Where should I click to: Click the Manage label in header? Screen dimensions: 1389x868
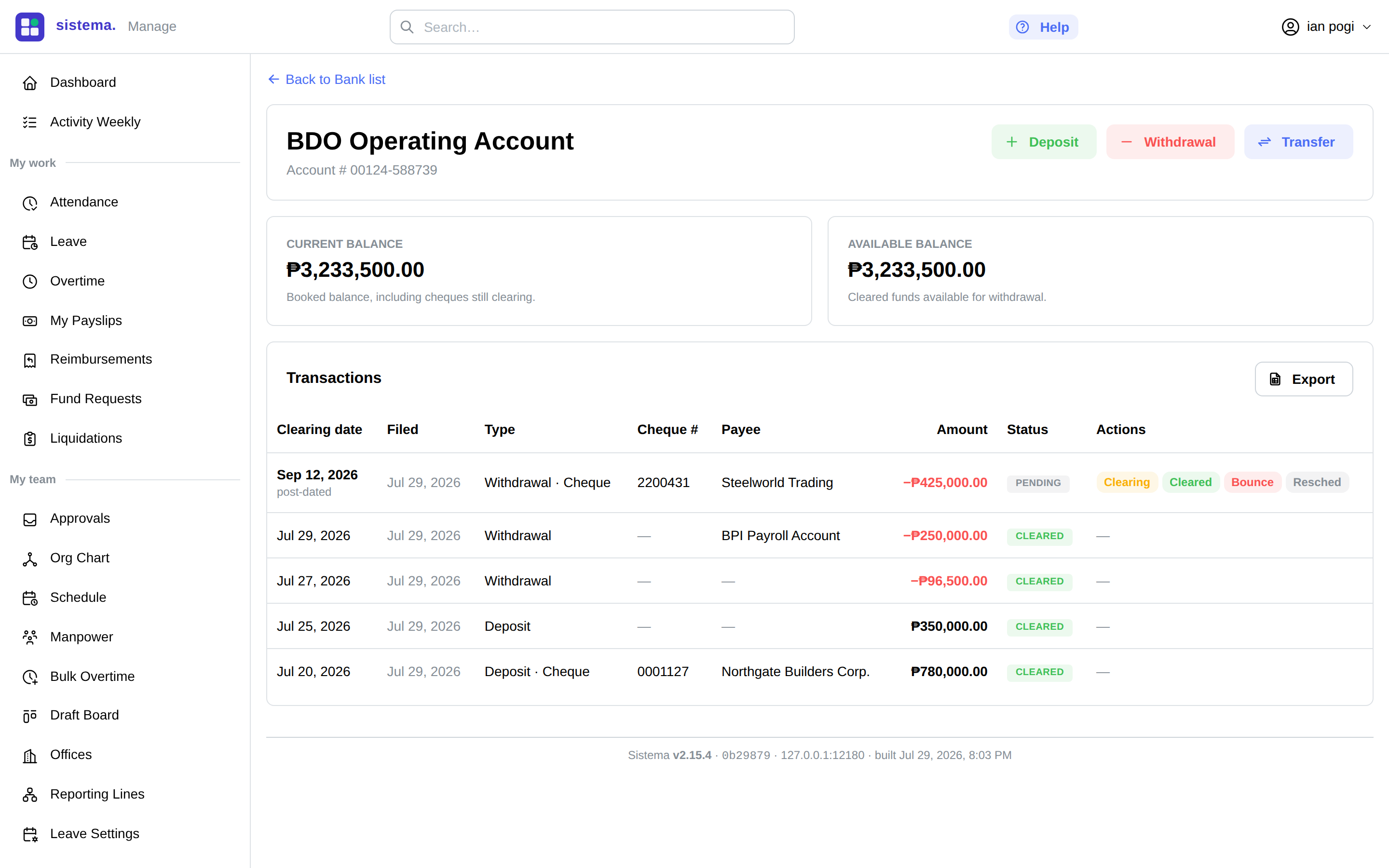[x=152, y=27]
